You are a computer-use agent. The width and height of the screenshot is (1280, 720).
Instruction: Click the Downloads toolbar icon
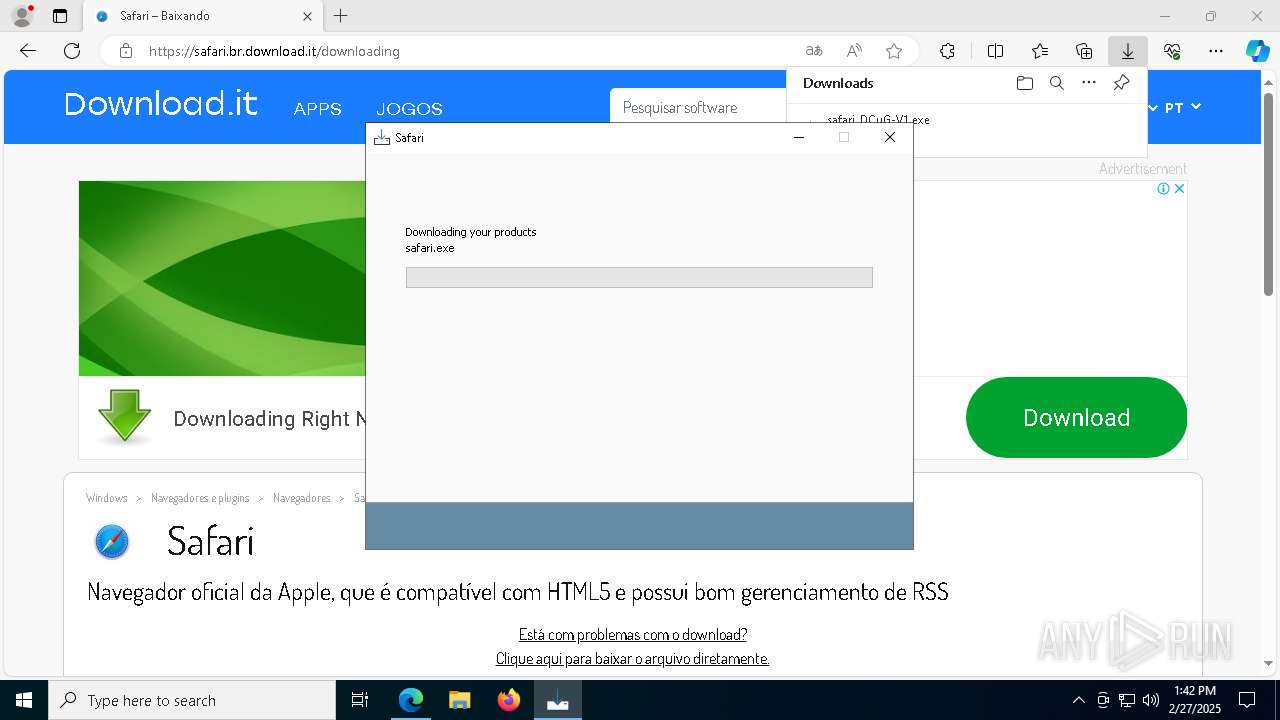[x=1128, y=51]
